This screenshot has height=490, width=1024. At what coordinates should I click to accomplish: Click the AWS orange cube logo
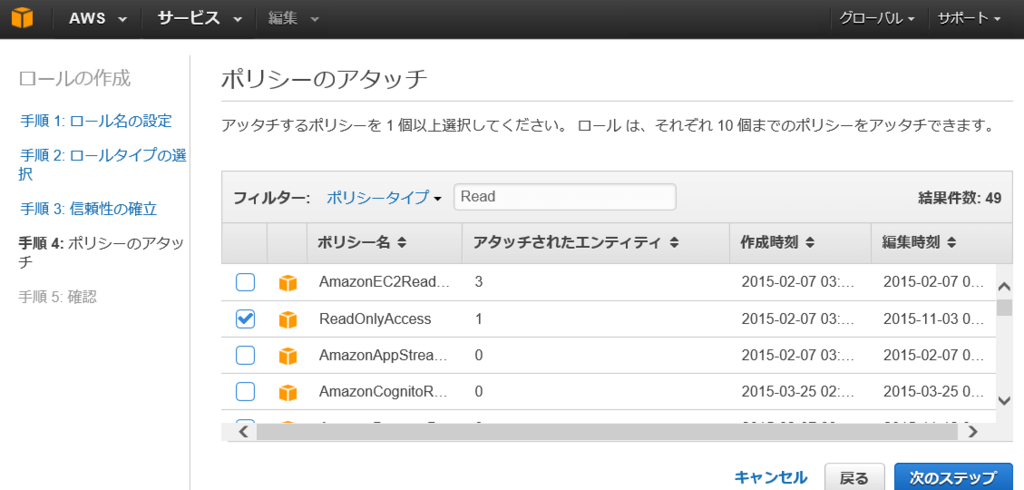[x=22, y=18]
